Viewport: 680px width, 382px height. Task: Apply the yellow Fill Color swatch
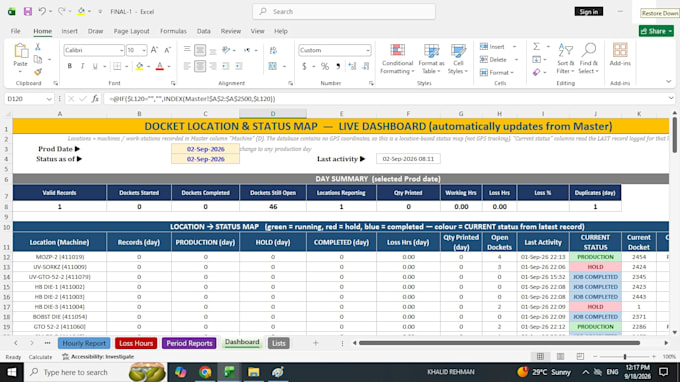point(139,66)
